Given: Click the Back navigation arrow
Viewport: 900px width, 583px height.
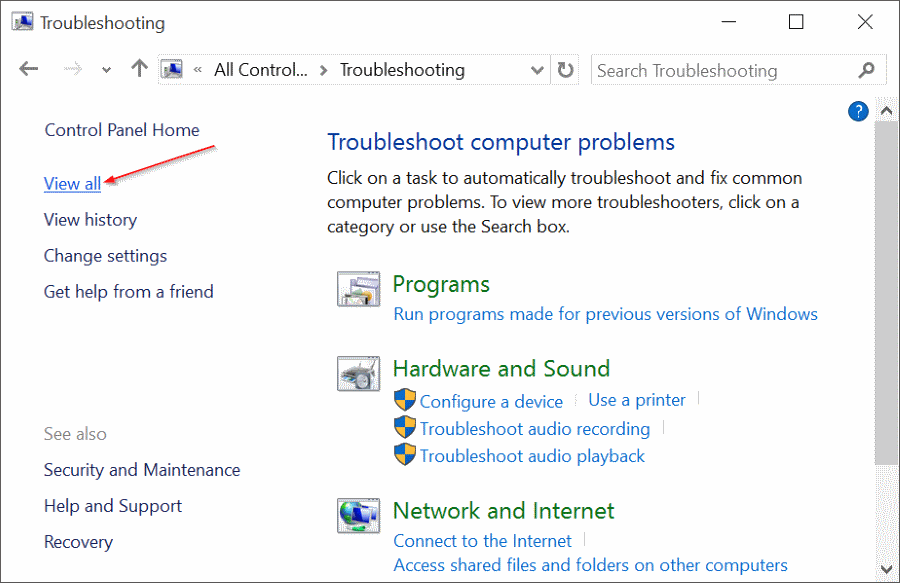Looking at the screenshot, I should (28, 69).
